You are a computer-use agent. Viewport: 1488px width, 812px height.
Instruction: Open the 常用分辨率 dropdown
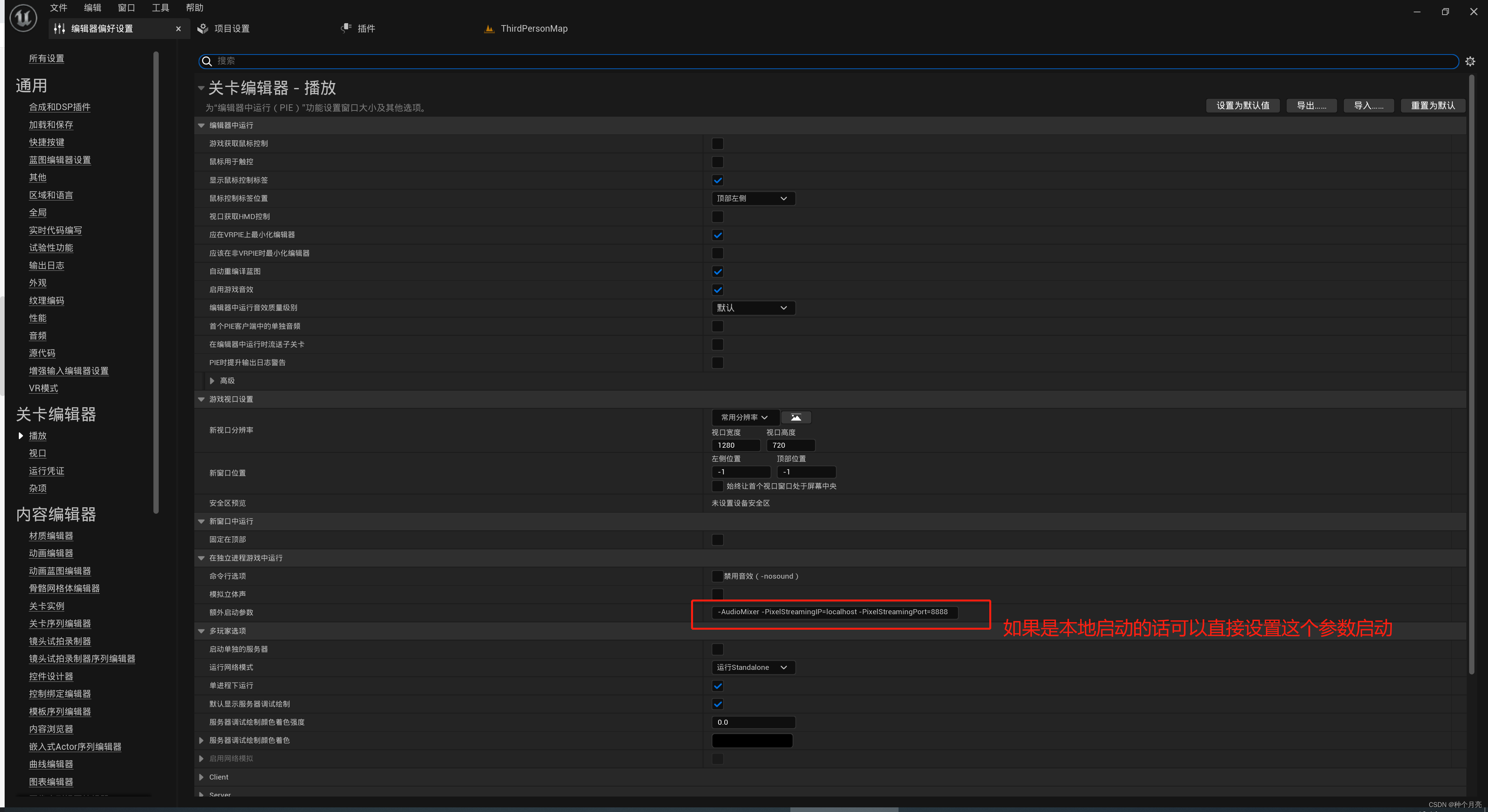click(x=745, y=417)
